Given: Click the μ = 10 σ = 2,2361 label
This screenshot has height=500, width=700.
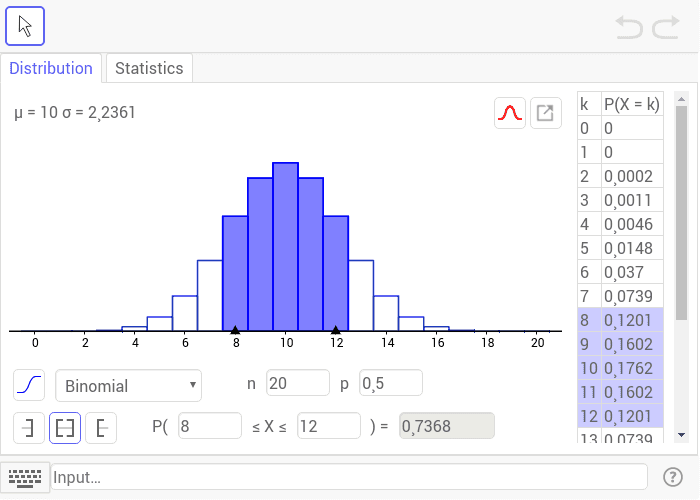Looking at the screenshot, I should [75, 112].
